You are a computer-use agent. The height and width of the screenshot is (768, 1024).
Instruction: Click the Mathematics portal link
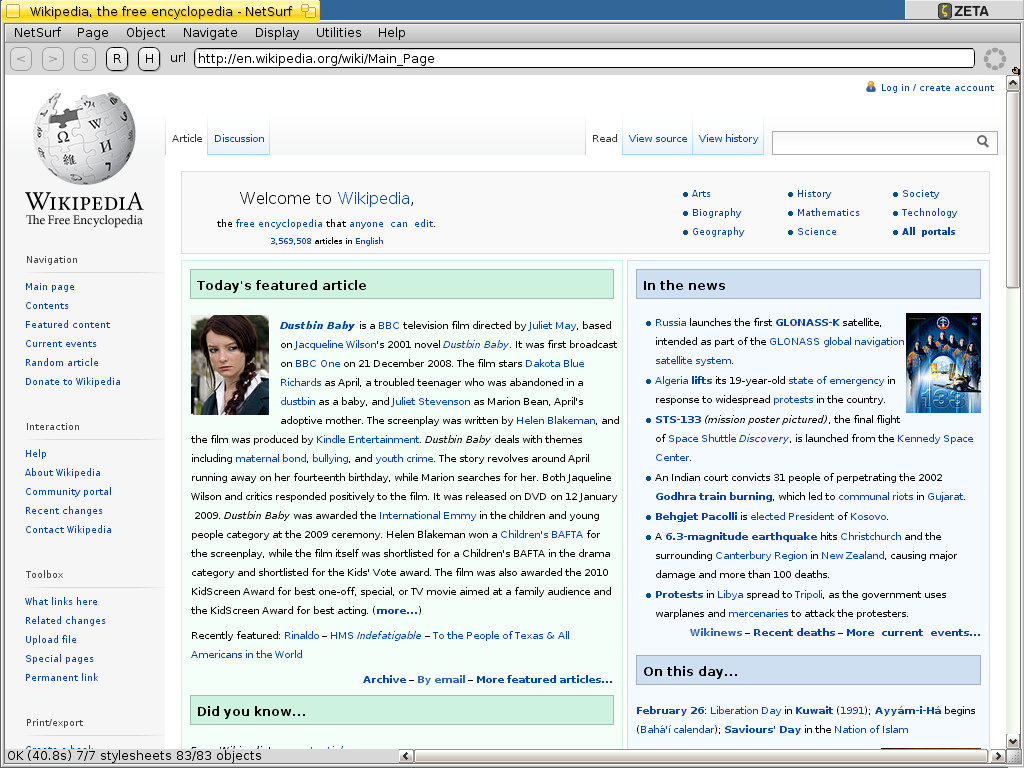point(828,213)
